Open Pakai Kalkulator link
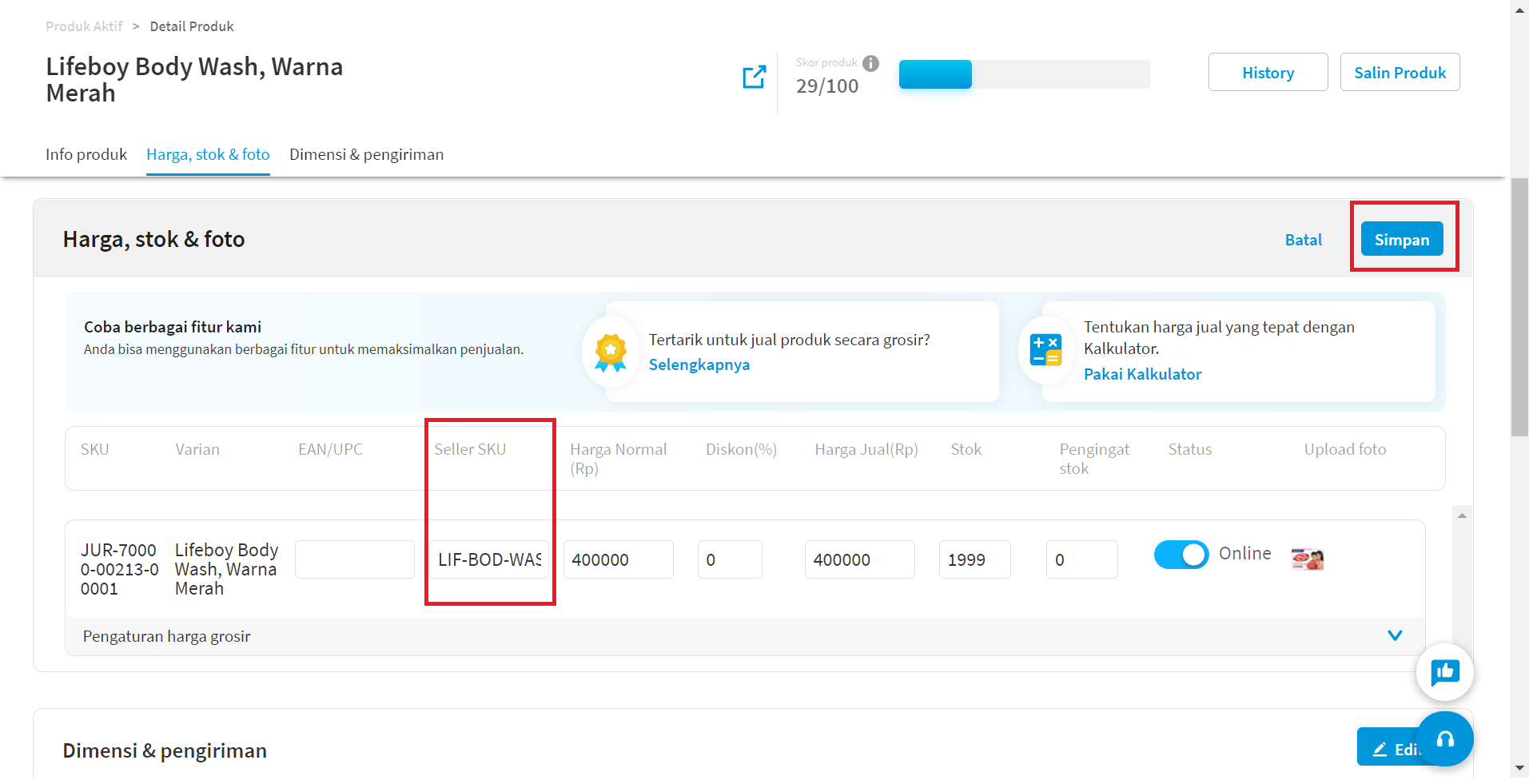1529x784 pixels. 1142,374
